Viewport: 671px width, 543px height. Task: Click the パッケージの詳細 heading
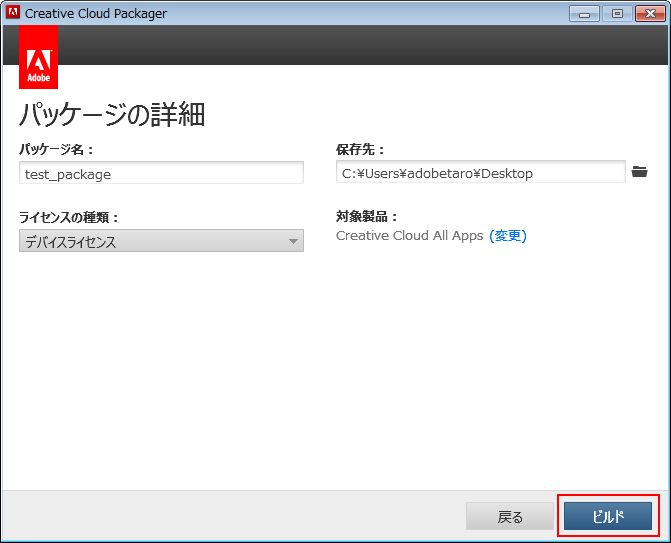pyautogui.click(x=112, y=115)
